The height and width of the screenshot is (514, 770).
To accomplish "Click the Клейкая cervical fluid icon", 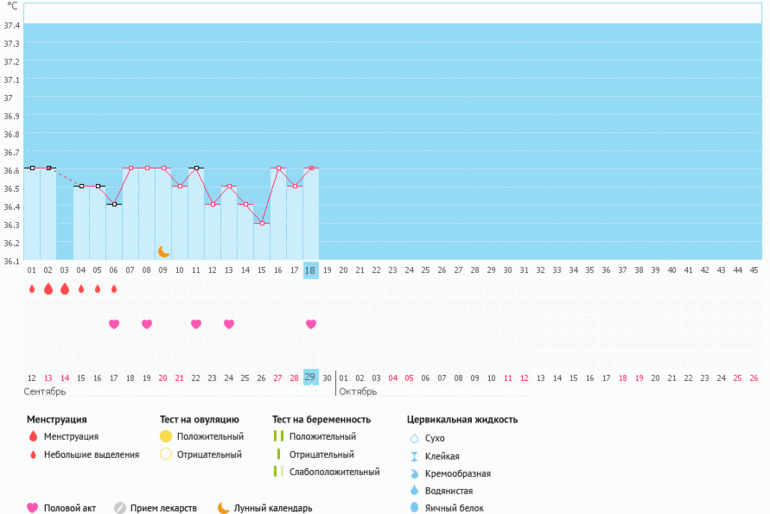I will [x=414, y=456].
